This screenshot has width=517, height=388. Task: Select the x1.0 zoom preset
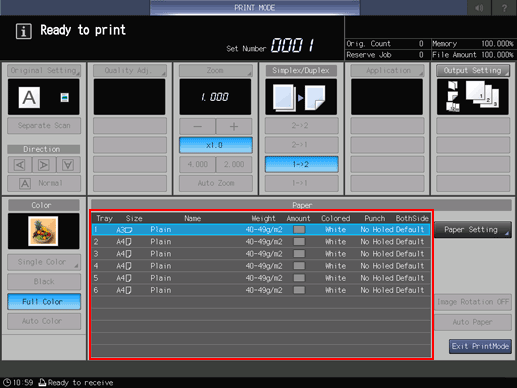(x=215, y=145)
